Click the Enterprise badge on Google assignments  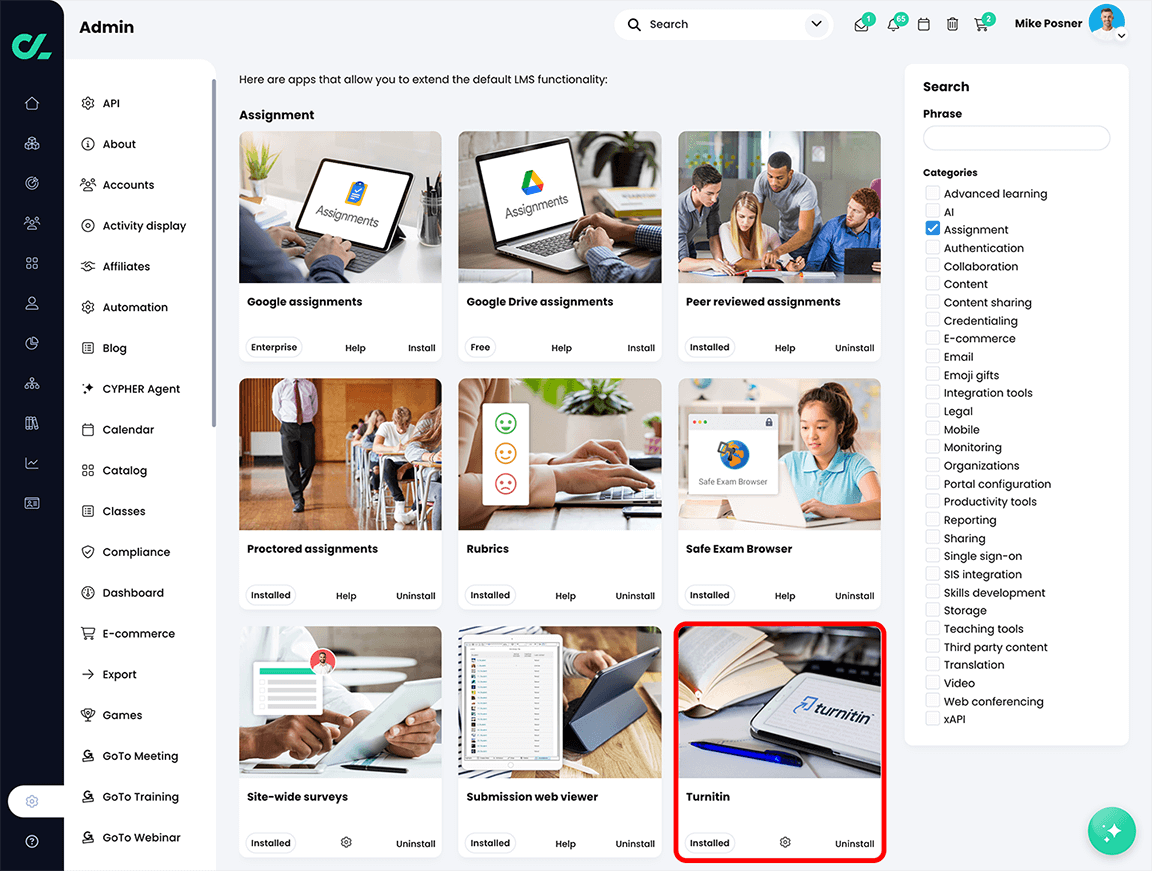(x=274, y=347)
